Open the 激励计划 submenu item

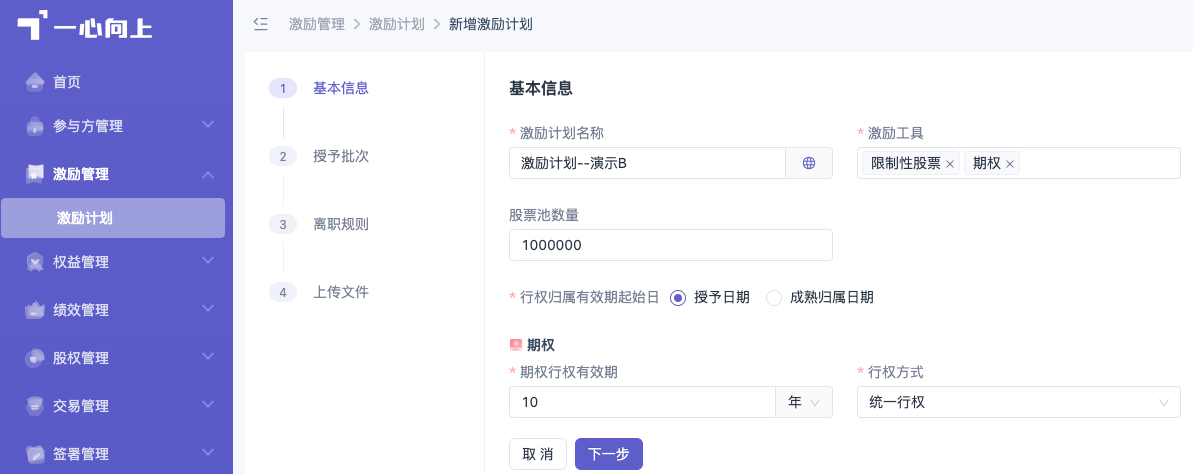pos(113,218)
